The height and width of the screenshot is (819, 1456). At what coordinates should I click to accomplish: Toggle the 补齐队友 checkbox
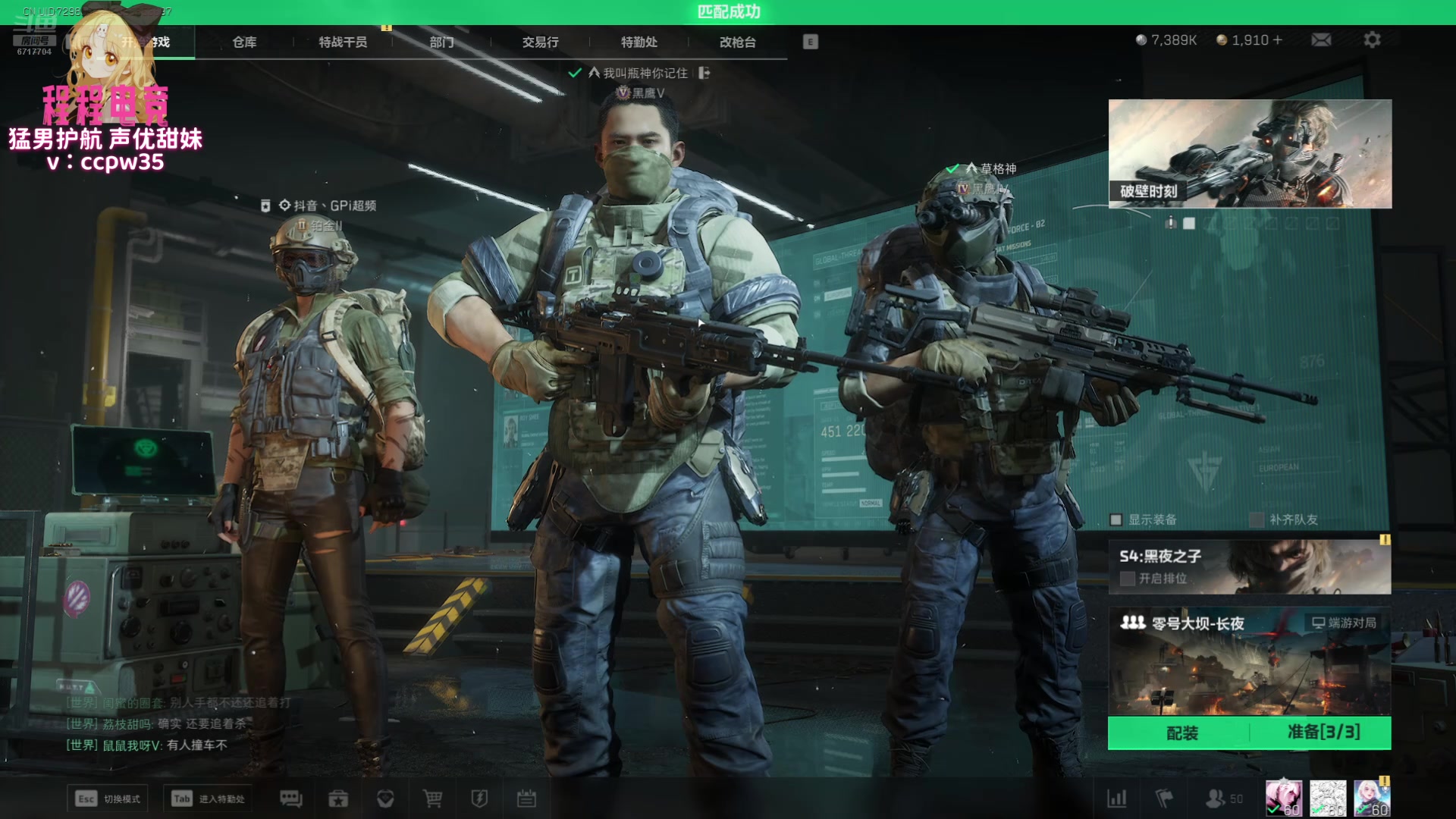click(1257, 519)
